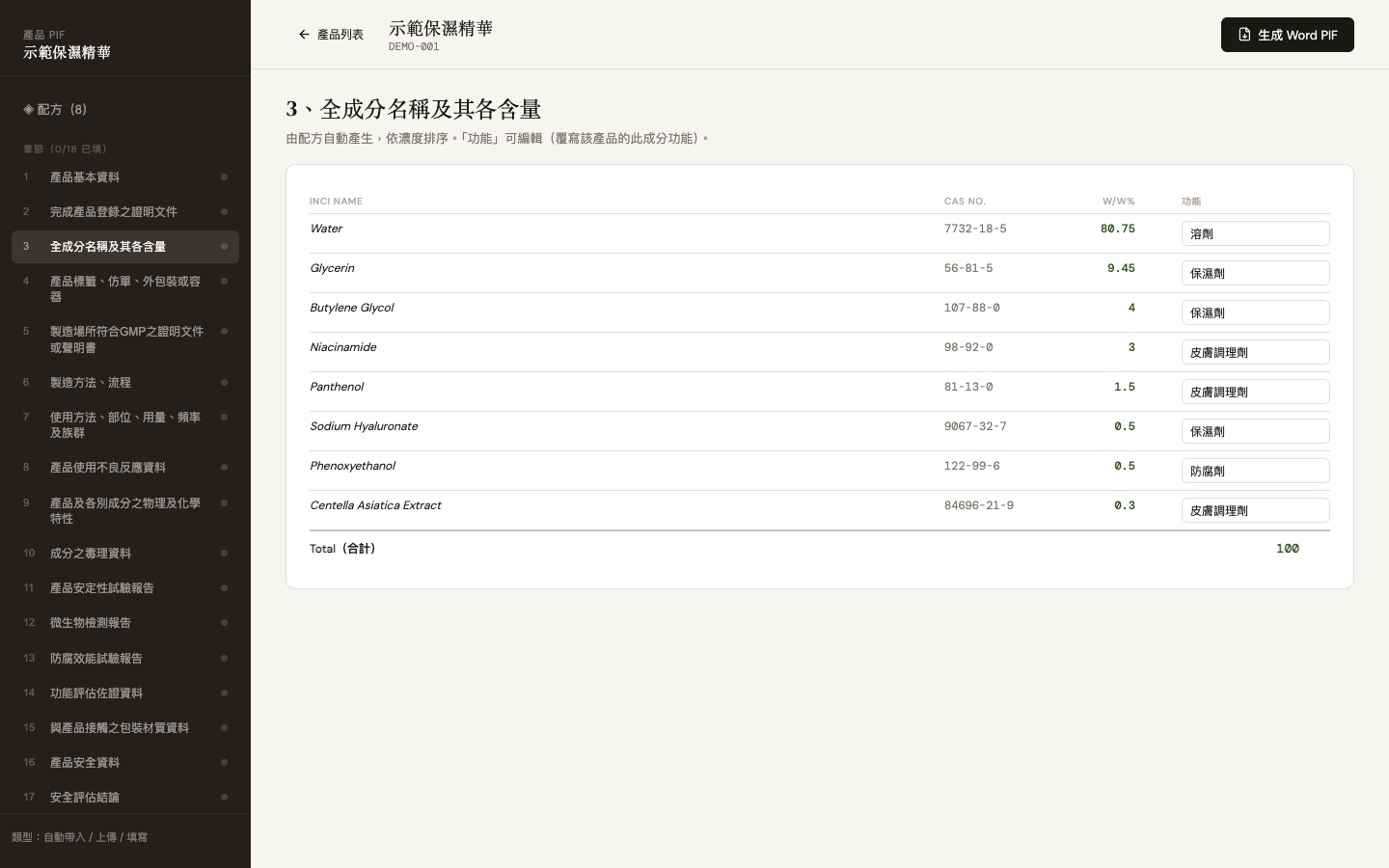Select section 10 成分之毒理資料
The width and height of the screenshot is (1389, 868).
[x=125, y=554]
